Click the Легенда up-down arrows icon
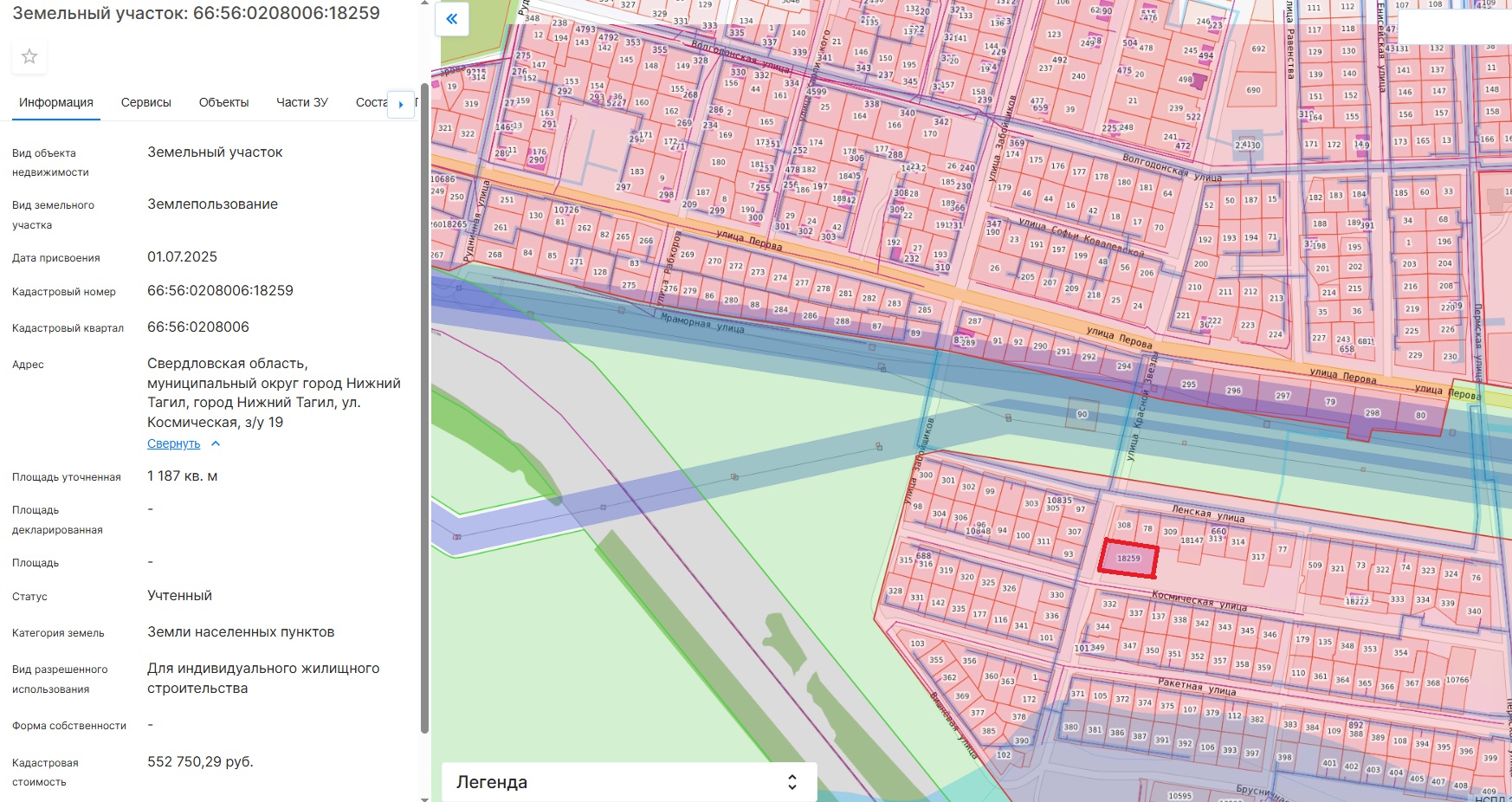Image resolution: width=1512 pixels, height=802 pixels. 792,782
